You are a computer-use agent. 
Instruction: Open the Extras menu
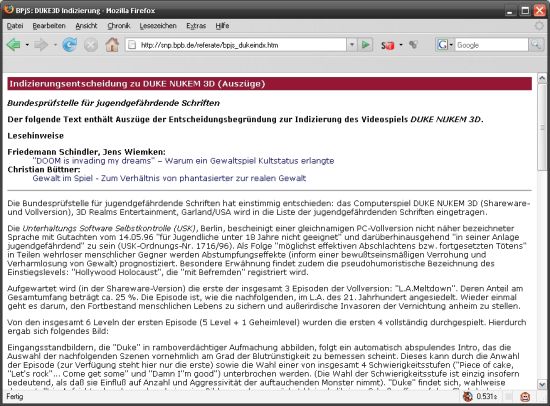click(196, 26)
